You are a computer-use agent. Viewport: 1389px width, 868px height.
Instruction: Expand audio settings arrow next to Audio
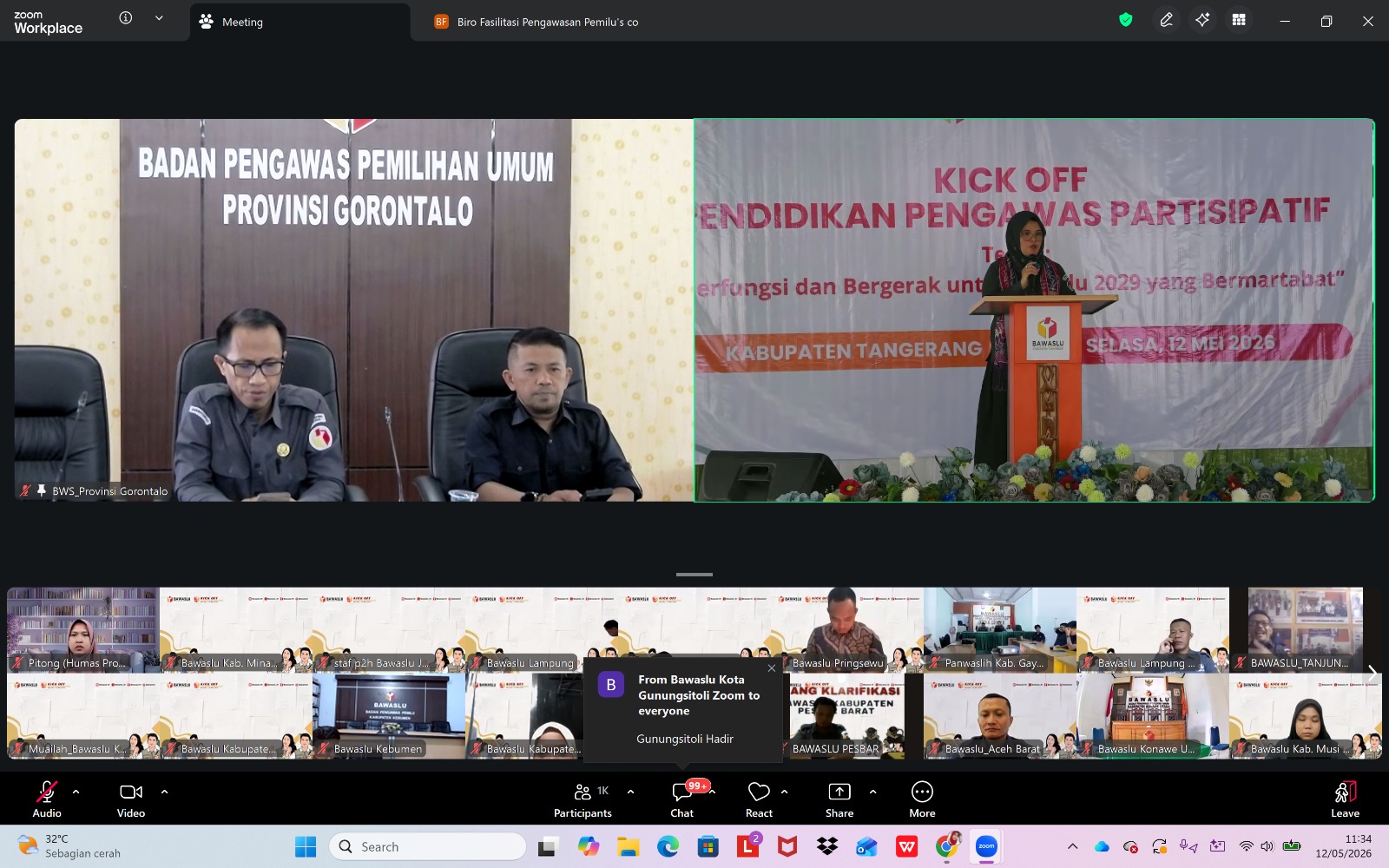pos(76,792)
